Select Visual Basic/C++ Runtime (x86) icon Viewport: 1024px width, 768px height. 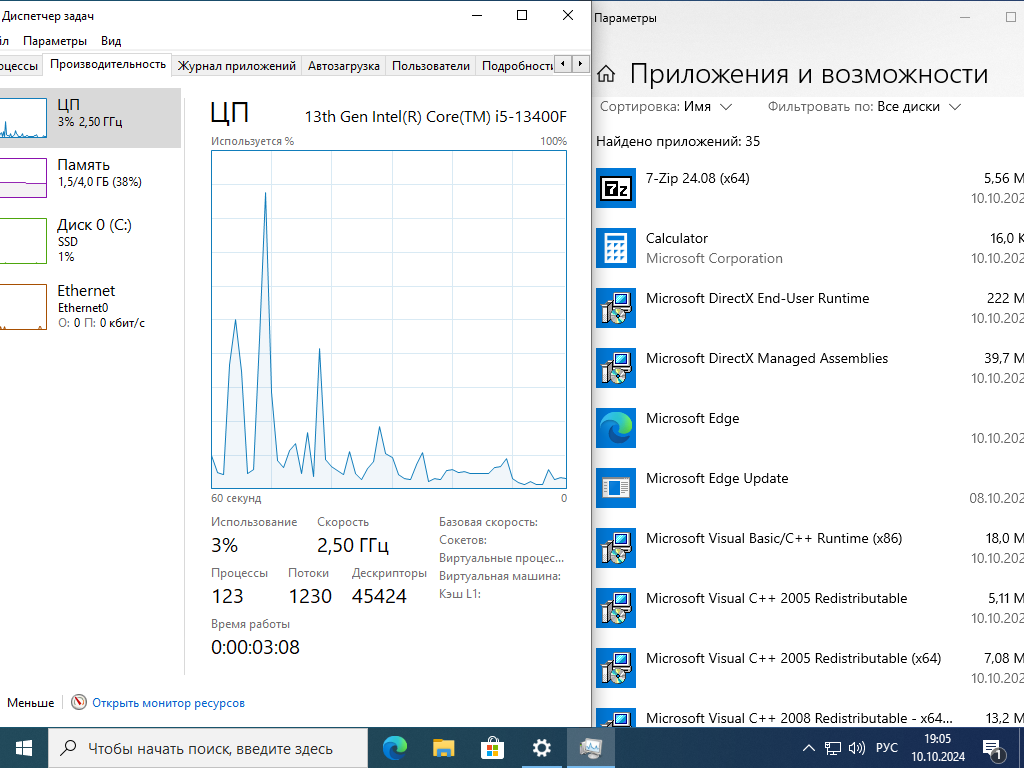click(x=616, y=549)
